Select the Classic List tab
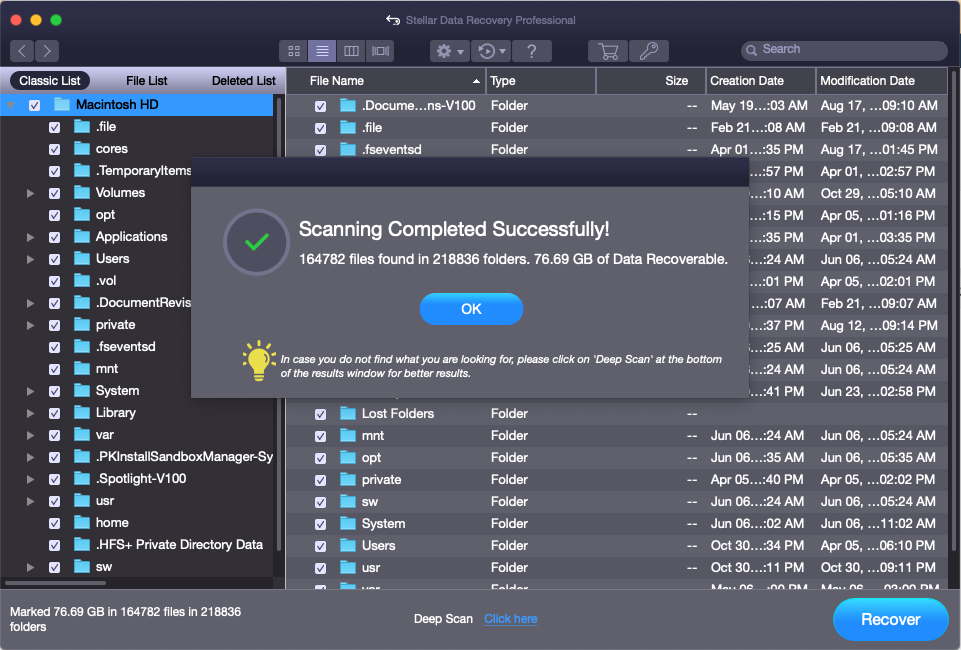The height and width of the screenshot is (650, 961). (50, 81)
